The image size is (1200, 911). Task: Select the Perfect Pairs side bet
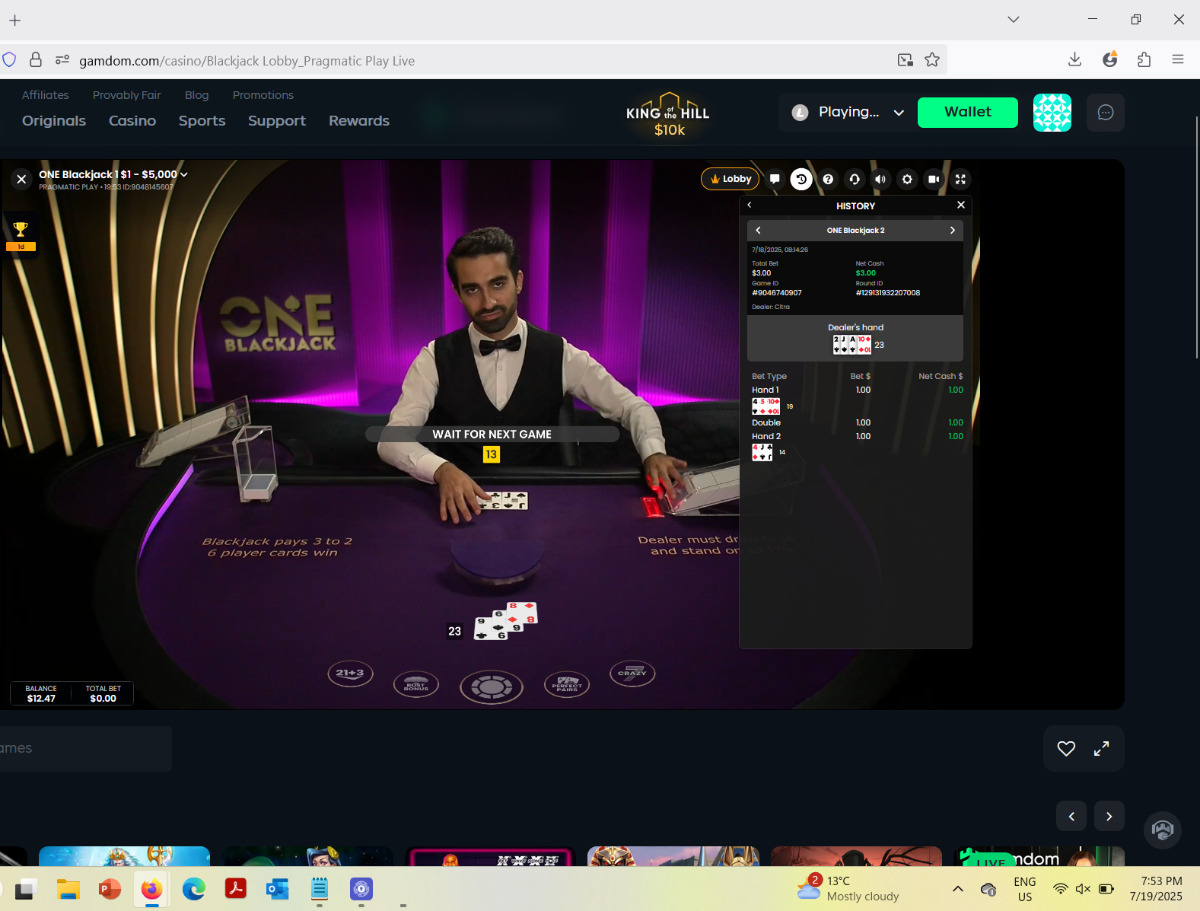click(x=567, y=684)
